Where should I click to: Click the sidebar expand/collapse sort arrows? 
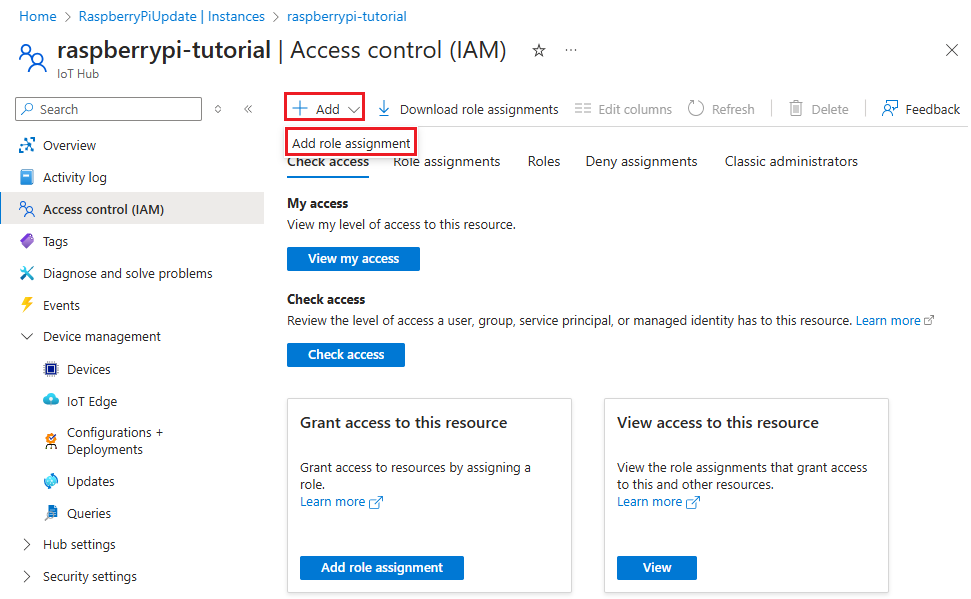218,109
